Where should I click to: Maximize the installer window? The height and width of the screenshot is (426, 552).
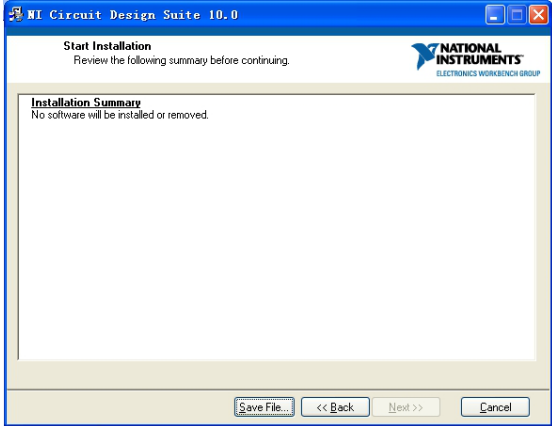point(516,15)
